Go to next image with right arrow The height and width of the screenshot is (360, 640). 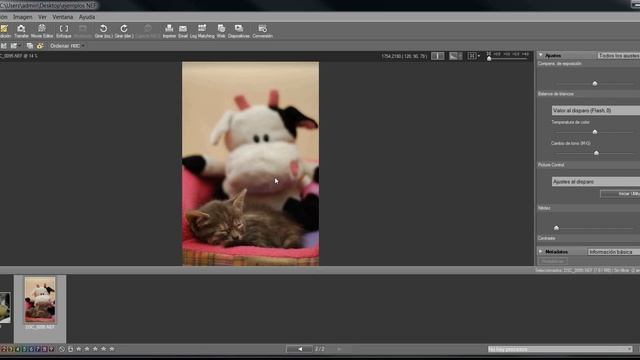339,349
